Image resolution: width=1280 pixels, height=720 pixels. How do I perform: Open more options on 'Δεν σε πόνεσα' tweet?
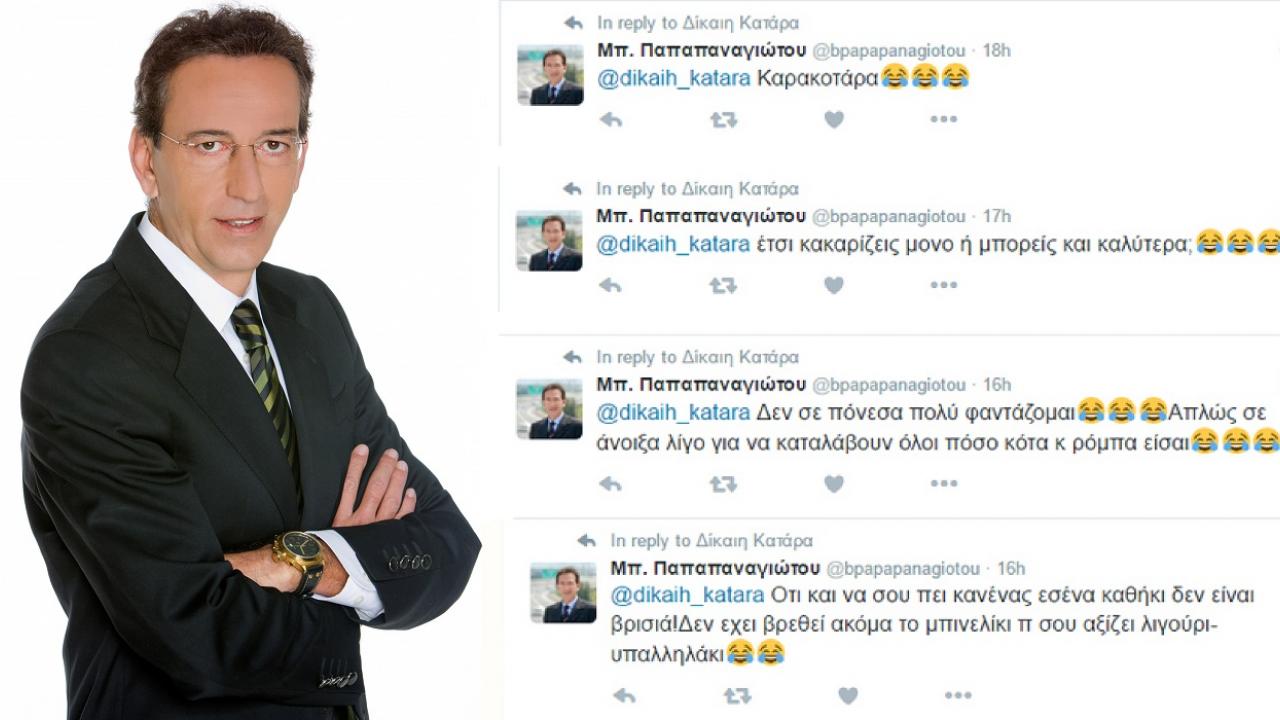click(944, 483)
